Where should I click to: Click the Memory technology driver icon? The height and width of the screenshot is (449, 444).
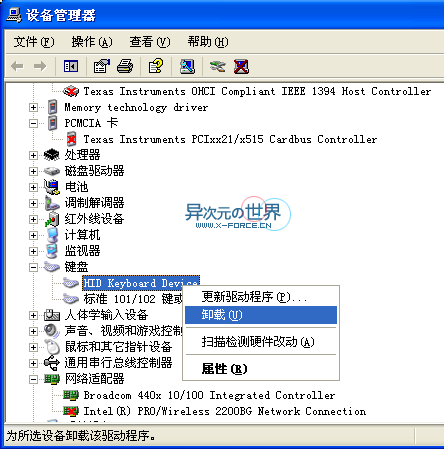(52, 107)
